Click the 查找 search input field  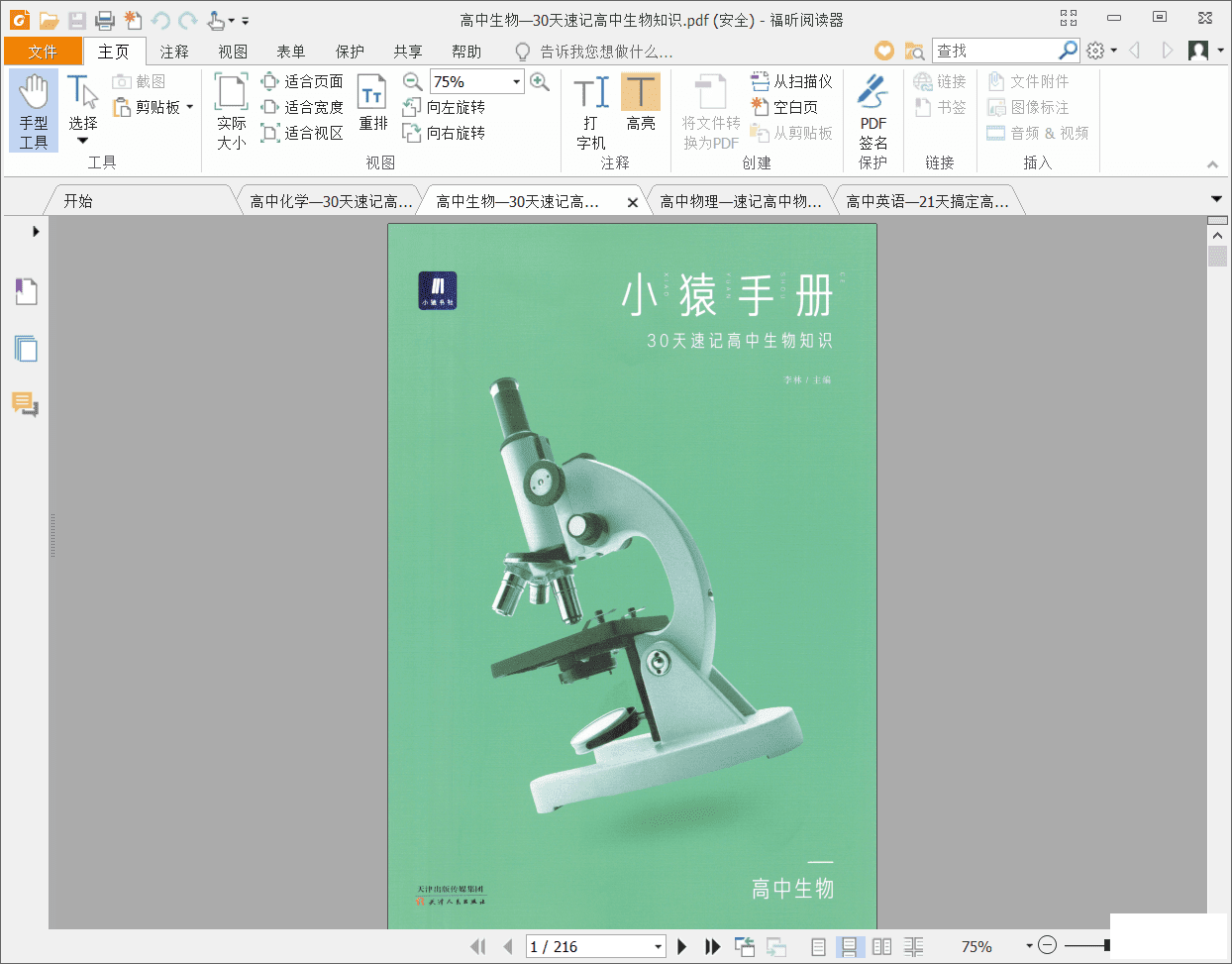coord(994,50)
